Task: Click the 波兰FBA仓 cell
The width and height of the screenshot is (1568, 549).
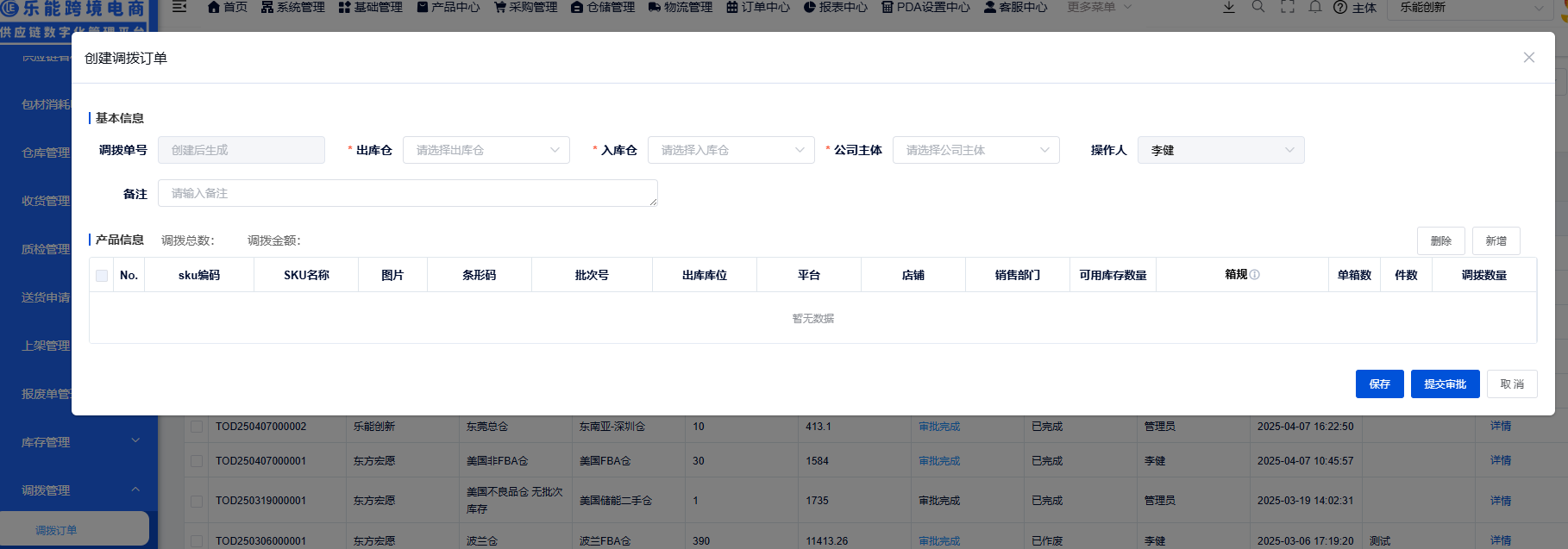Action: pyautogui.click(x=605, y=541)
